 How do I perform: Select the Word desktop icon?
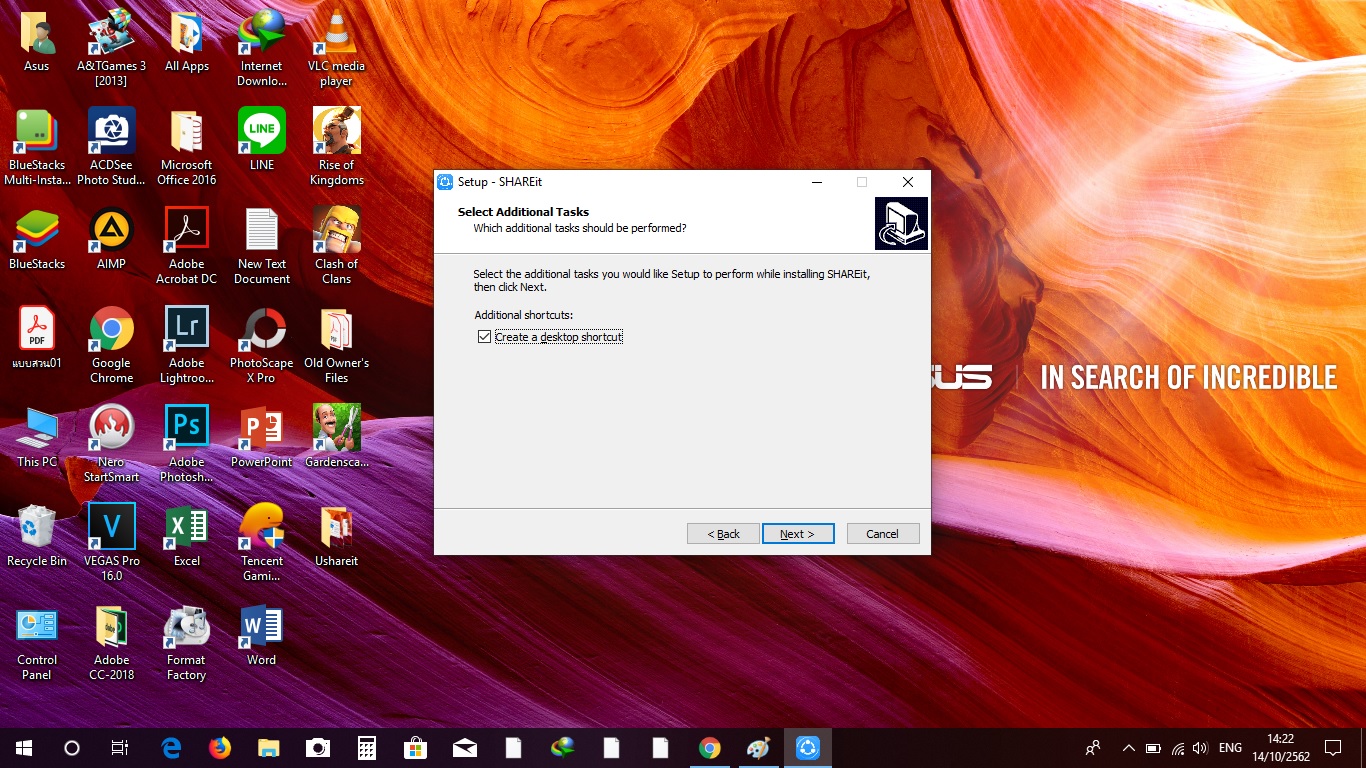tap(262, 635)
